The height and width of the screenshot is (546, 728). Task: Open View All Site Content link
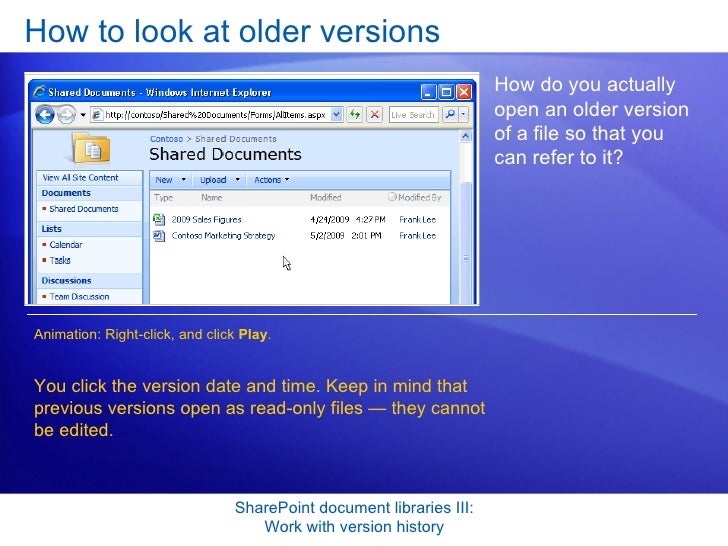tap(80, 177)
